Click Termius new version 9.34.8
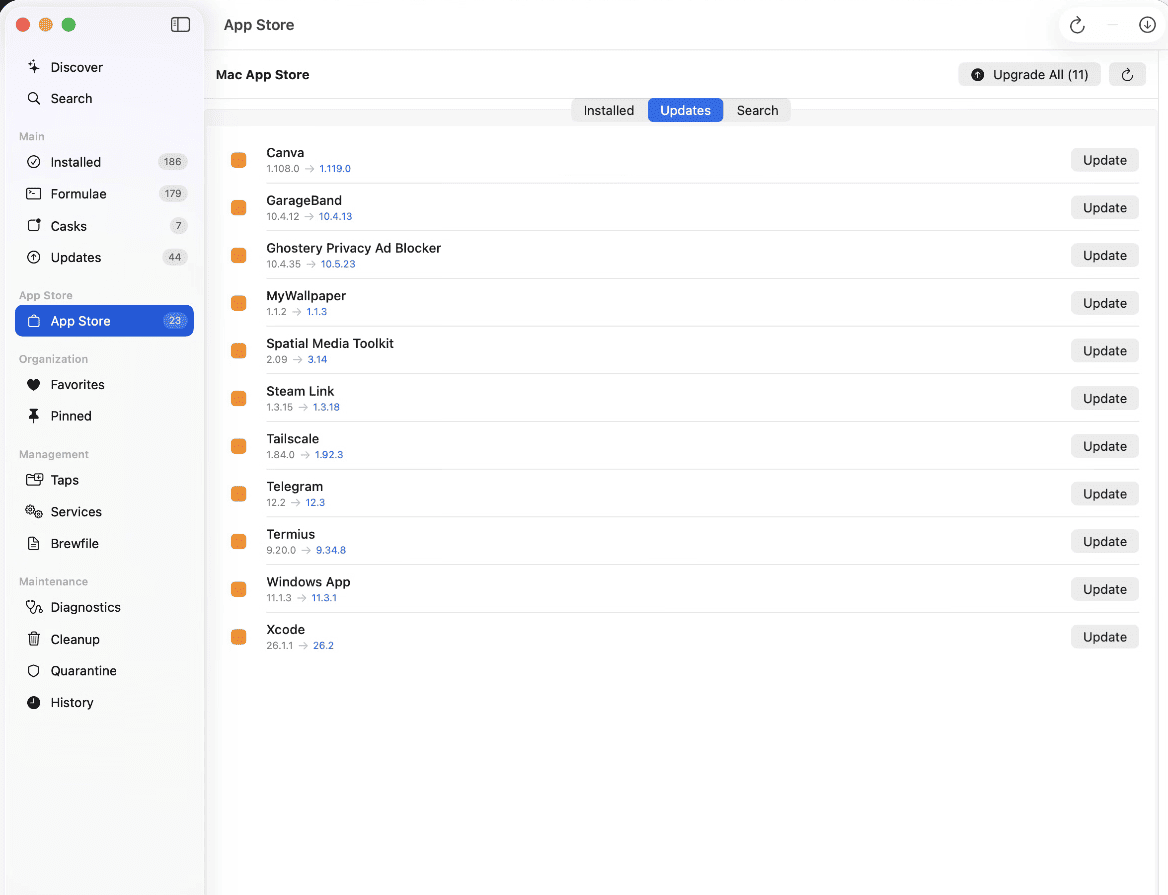Screen dimensions: 1168x895 (x=331, y=550)
